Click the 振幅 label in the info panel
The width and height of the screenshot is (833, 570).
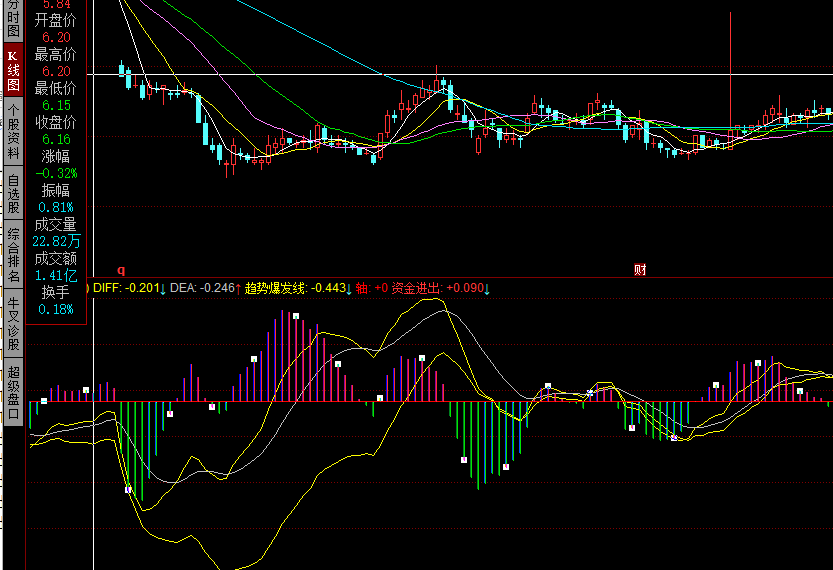point(56,190)
